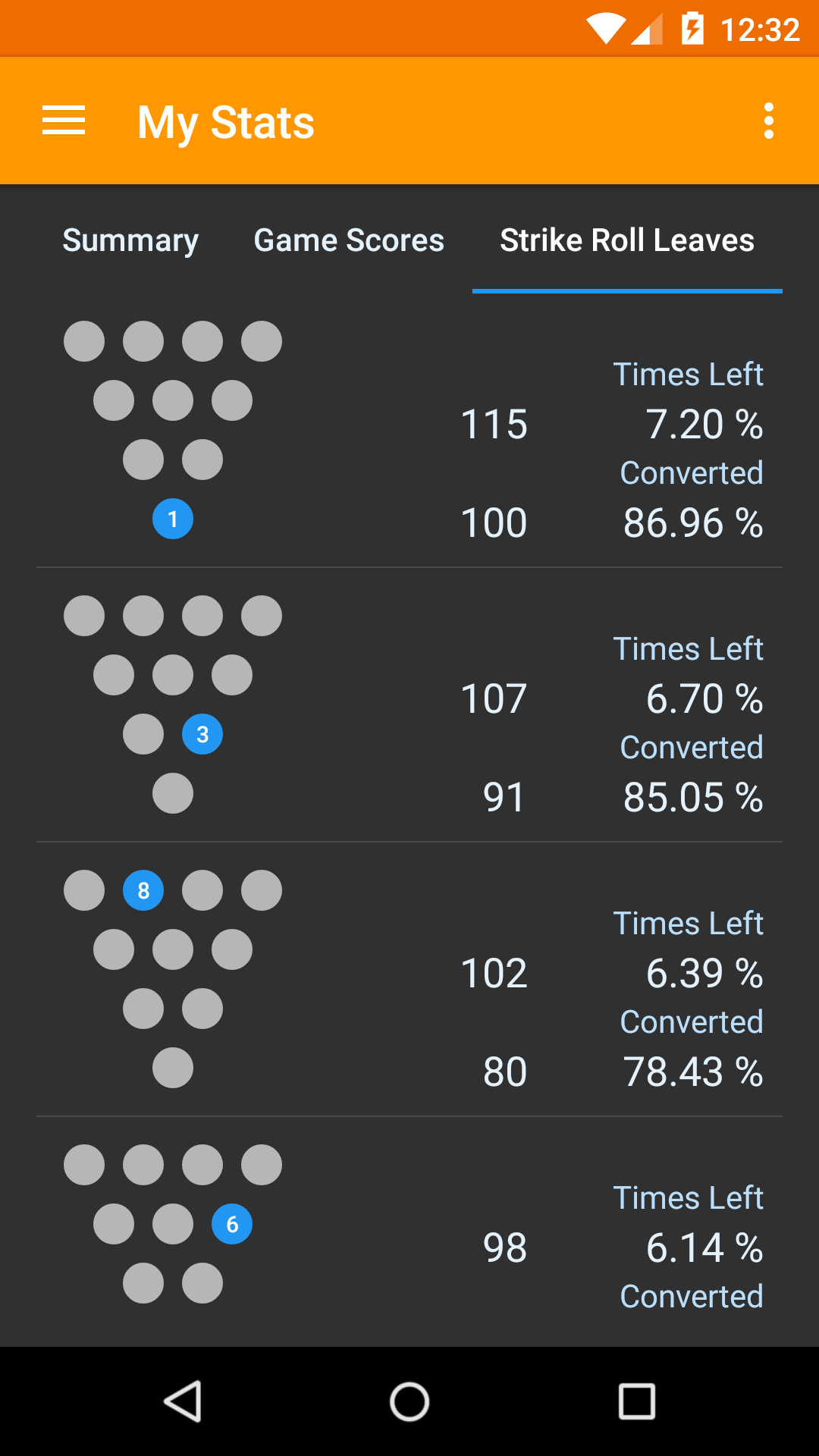Switch to the Summary tab
Screen dimensions: 819x1456
[x=130, y=240]
